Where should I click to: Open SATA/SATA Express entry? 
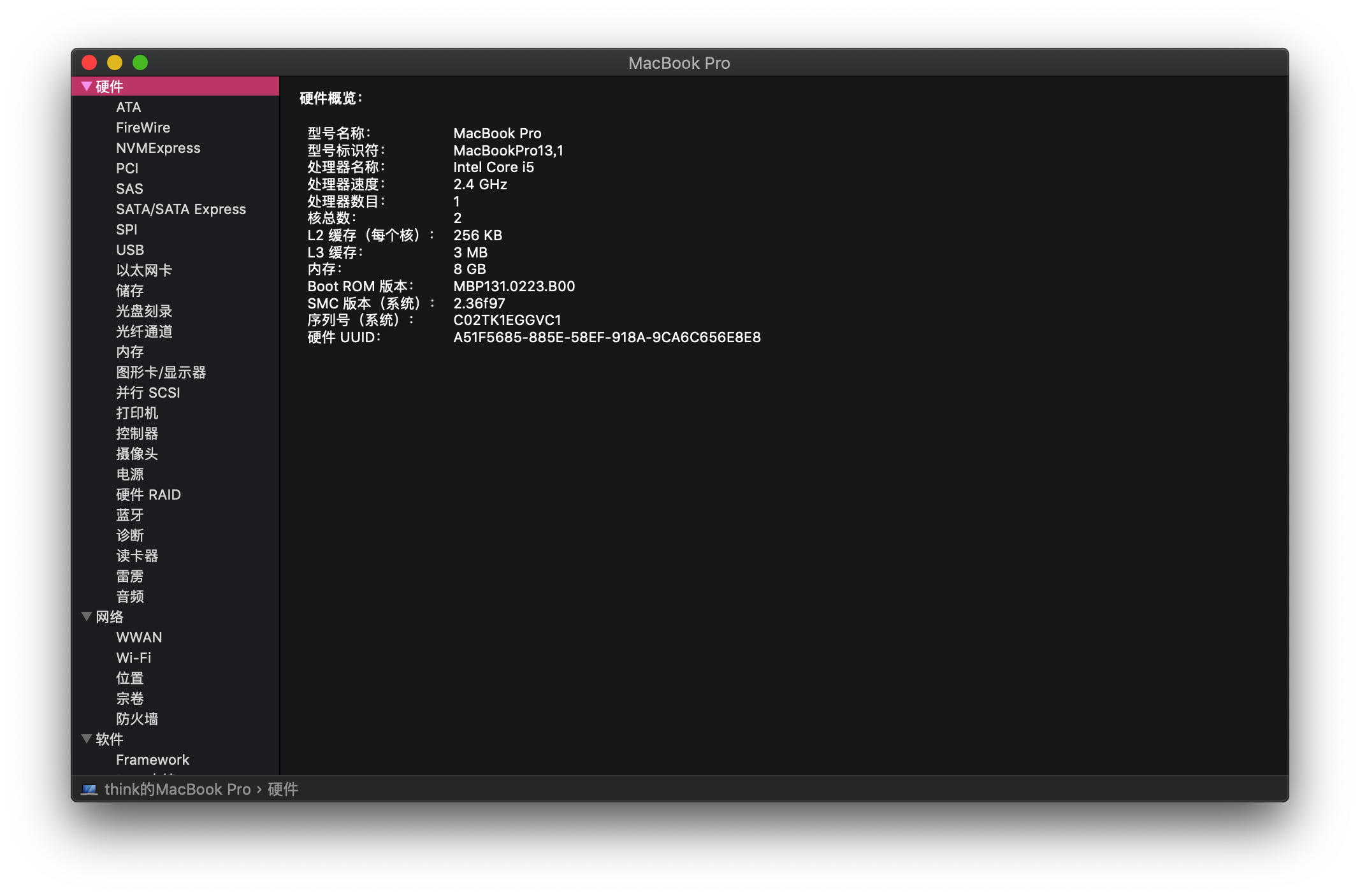[181, 209]
